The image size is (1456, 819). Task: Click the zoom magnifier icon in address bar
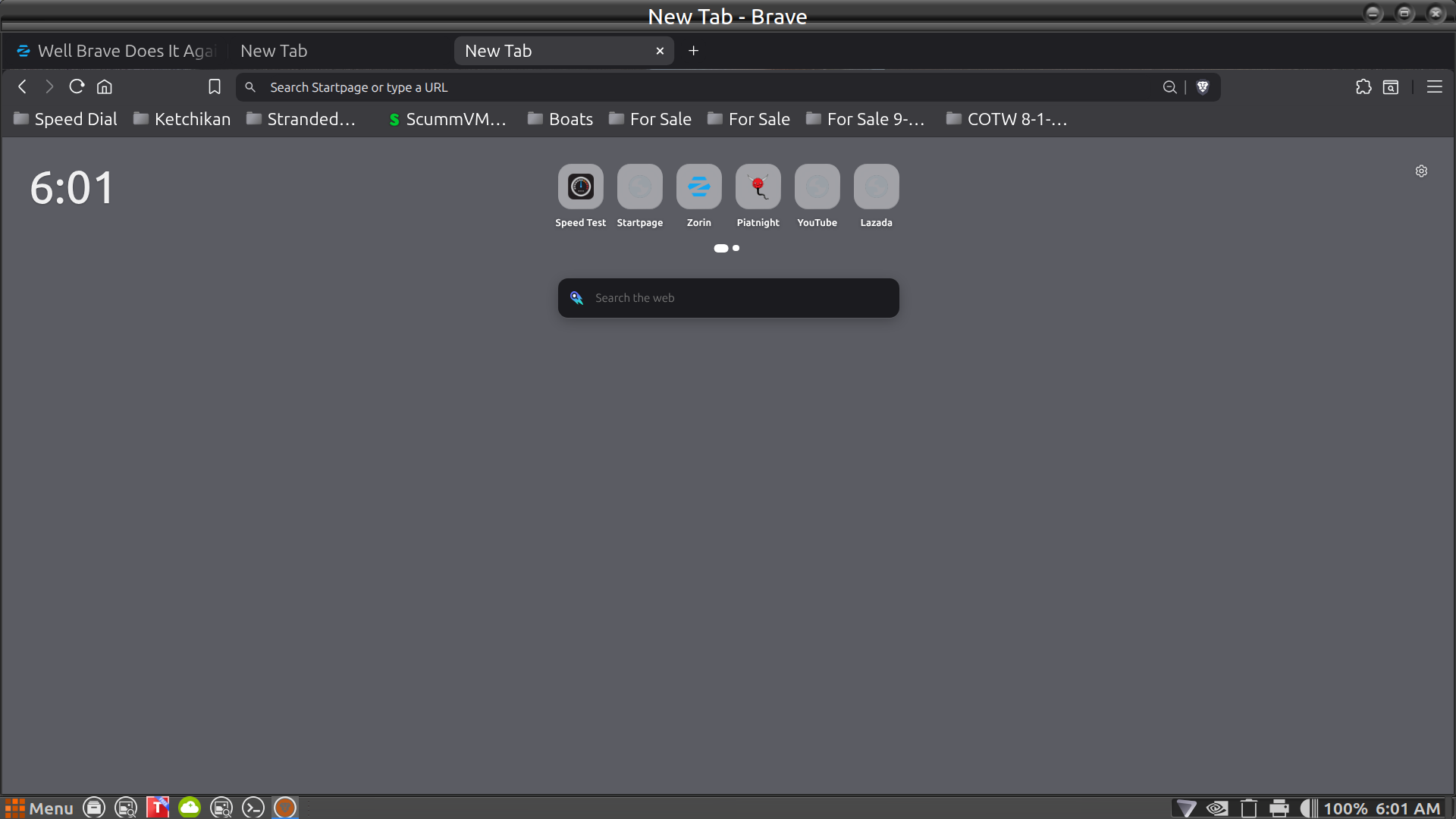pyautogui.click(x=1169, y=87)
